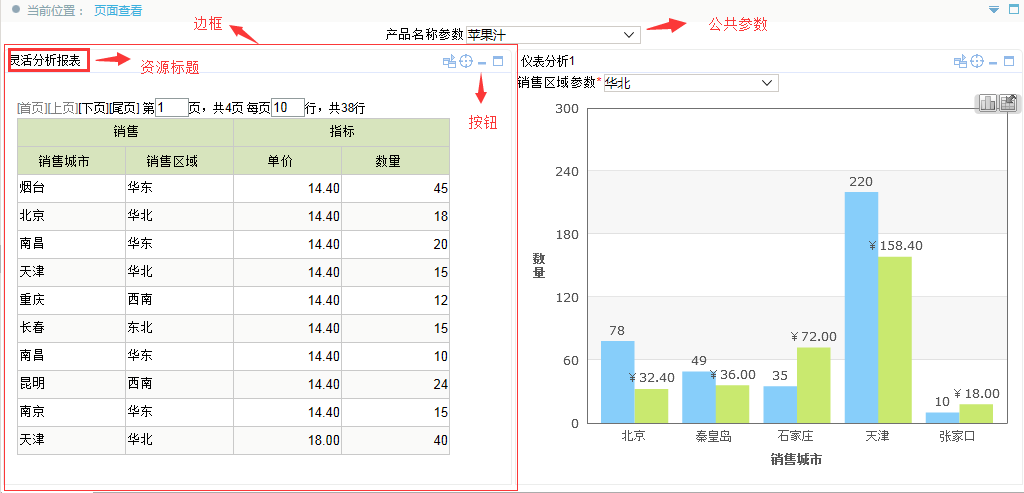Click the rows-per-page input showing 10
This screenshot has width=1024, height=493.
(288, 108)
